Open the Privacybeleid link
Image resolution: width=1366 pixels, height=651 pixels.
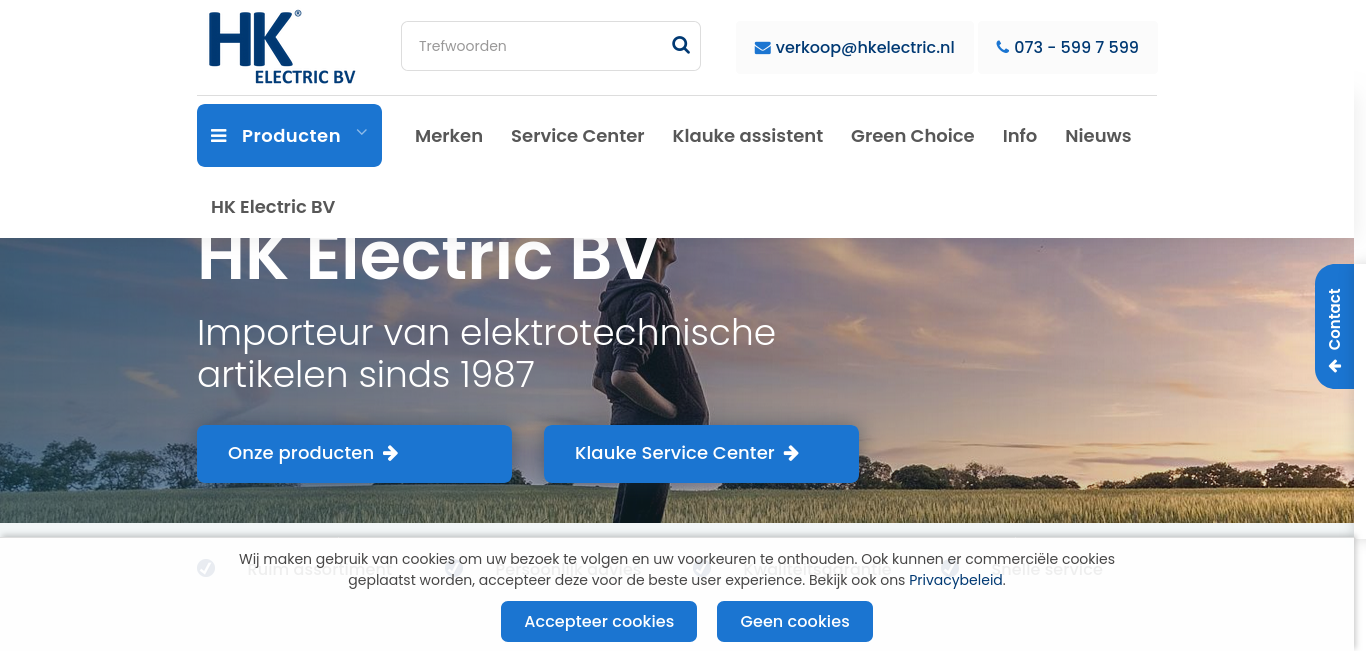[956, 580]
